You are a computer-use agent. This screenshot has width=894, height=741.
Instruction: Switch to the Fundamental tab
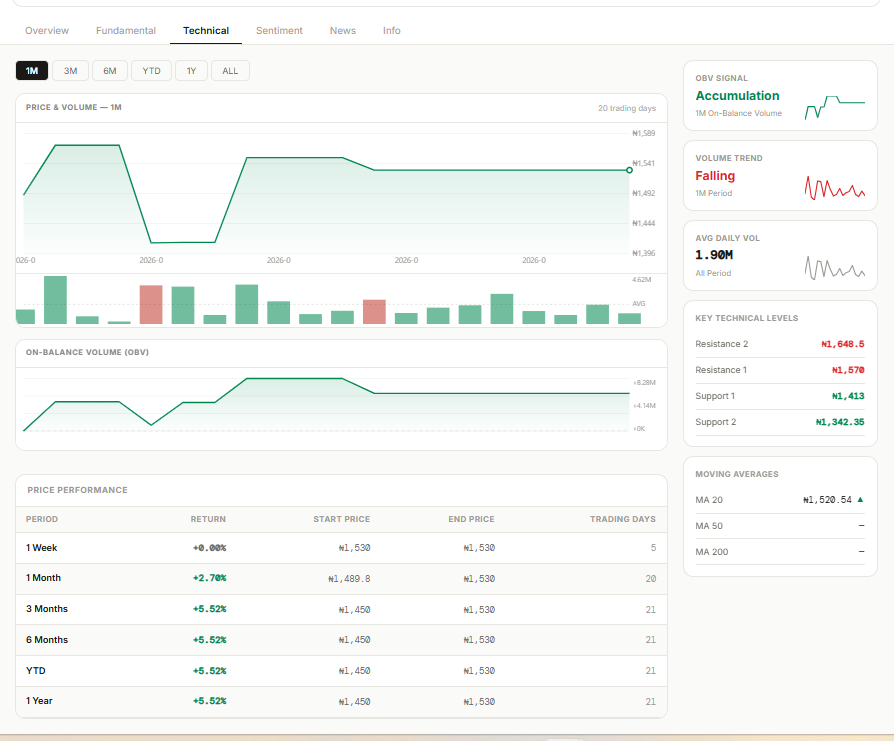coord(125,31)
